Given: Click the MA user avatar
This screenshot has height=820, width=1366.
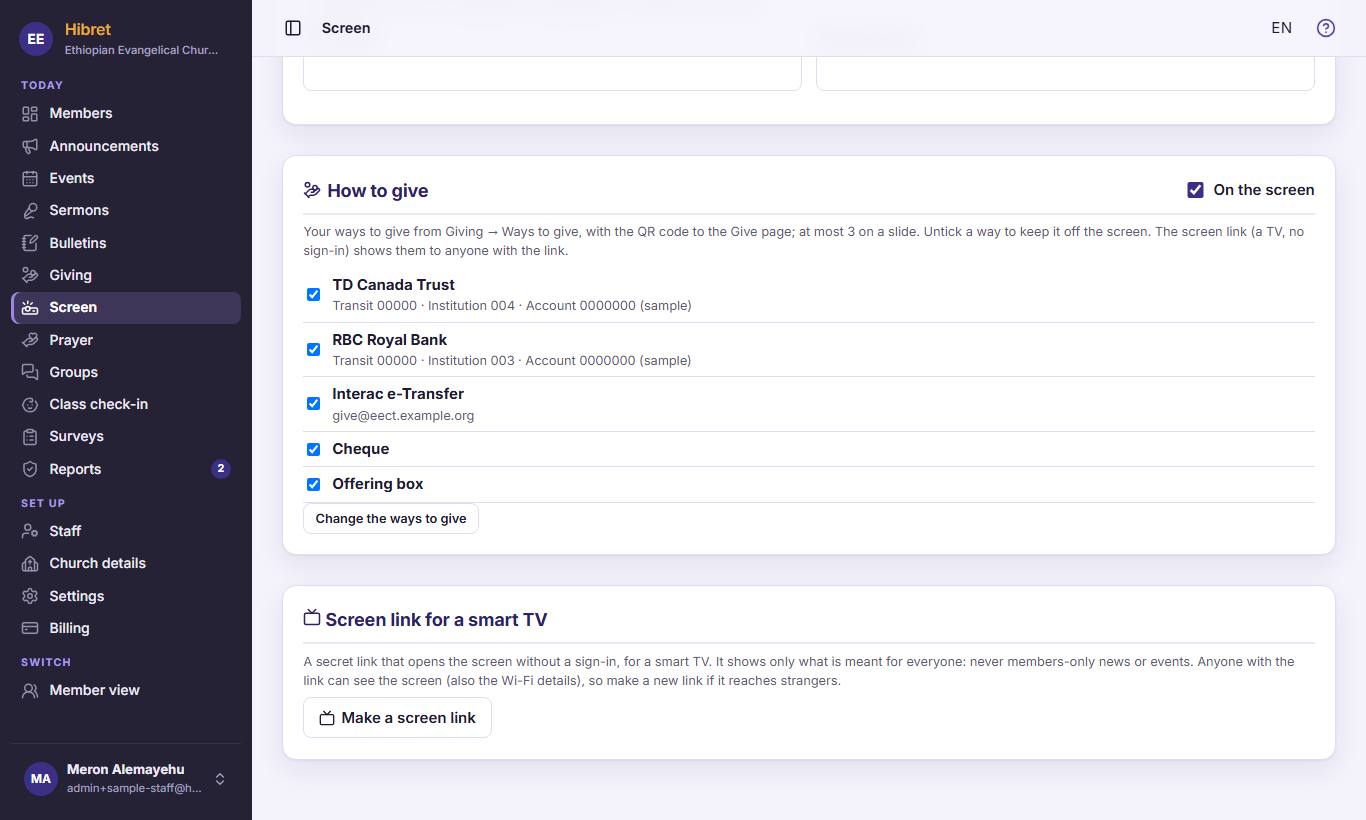Looking at the screenshot, I should [x=41, y=779].
